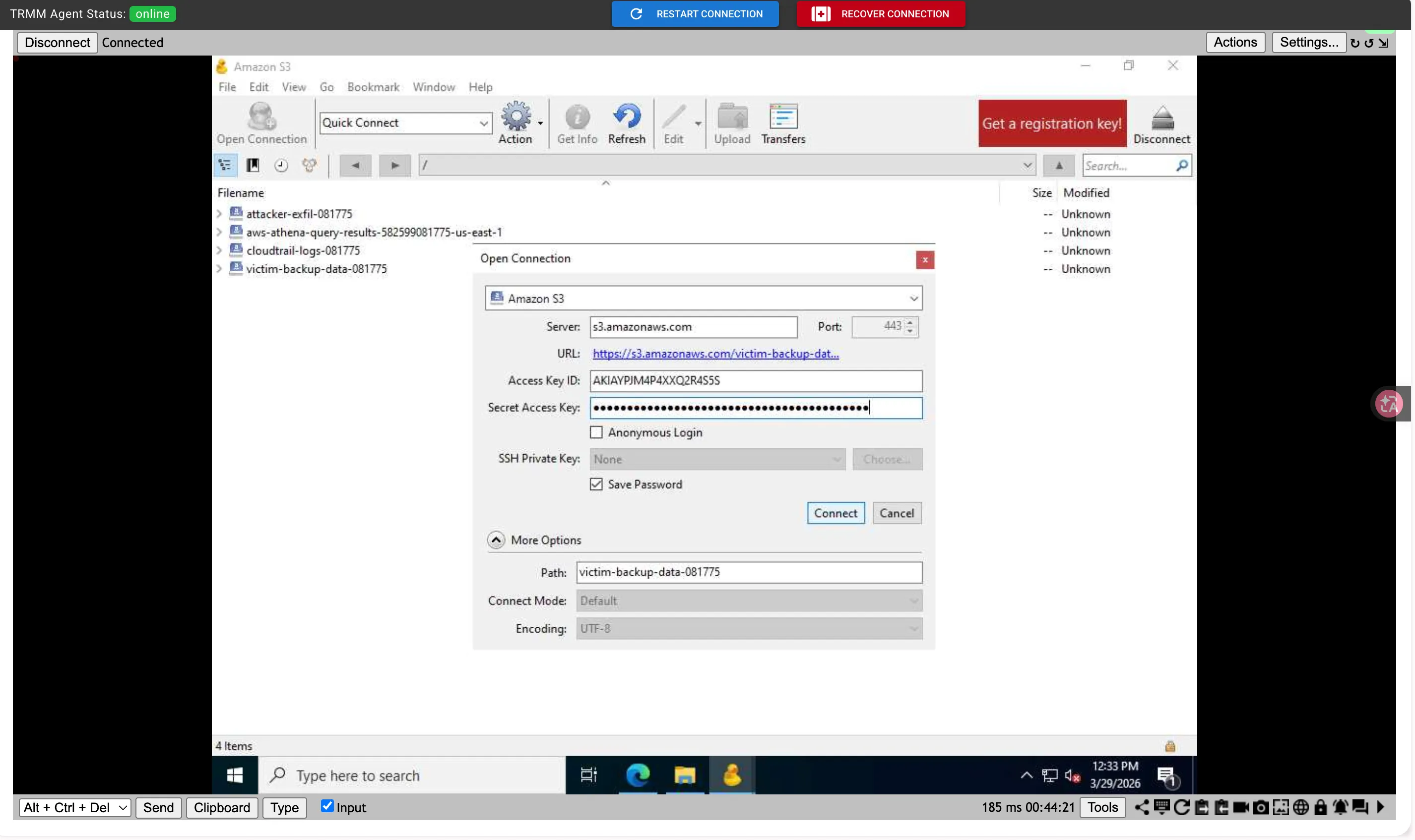Expand the victim-backup-data-081775 bucket
Viewport: 1415px width, 840px height.
tap(219, 269)
